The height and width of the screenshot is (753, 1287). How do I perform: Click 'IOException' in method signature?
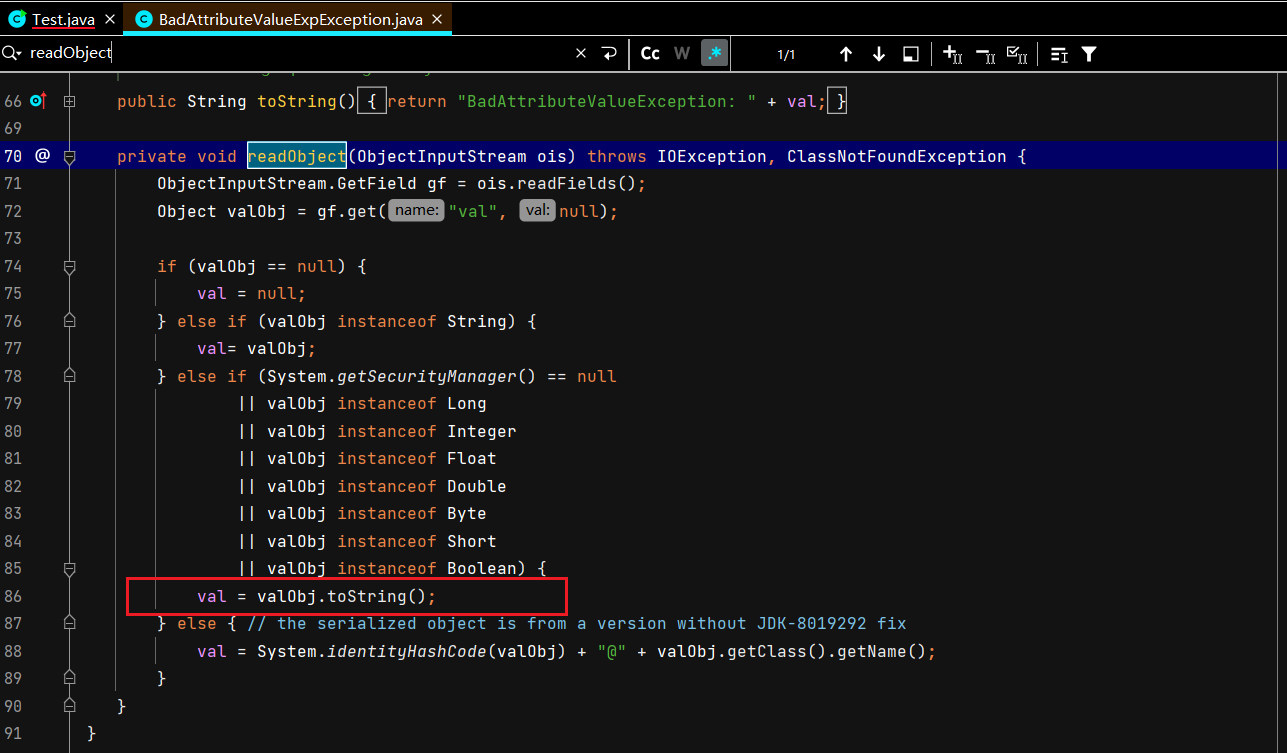pyautogui.click(x=712, y=156)
